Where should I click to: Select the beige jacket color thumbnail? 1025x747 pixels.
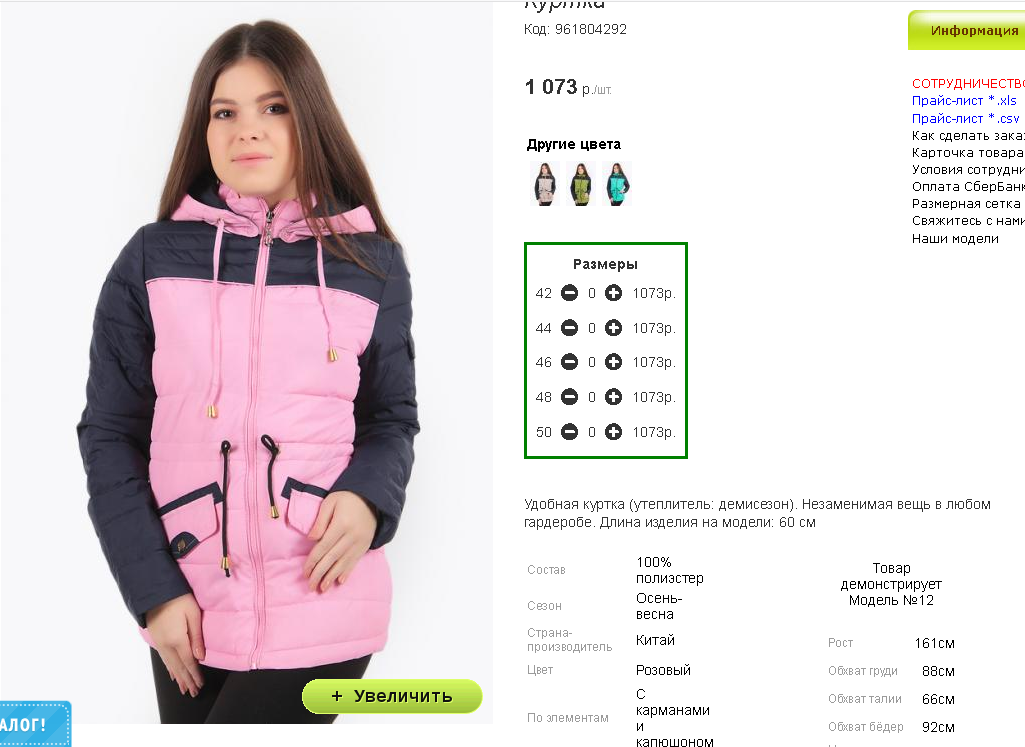click(x=545, y=184)
